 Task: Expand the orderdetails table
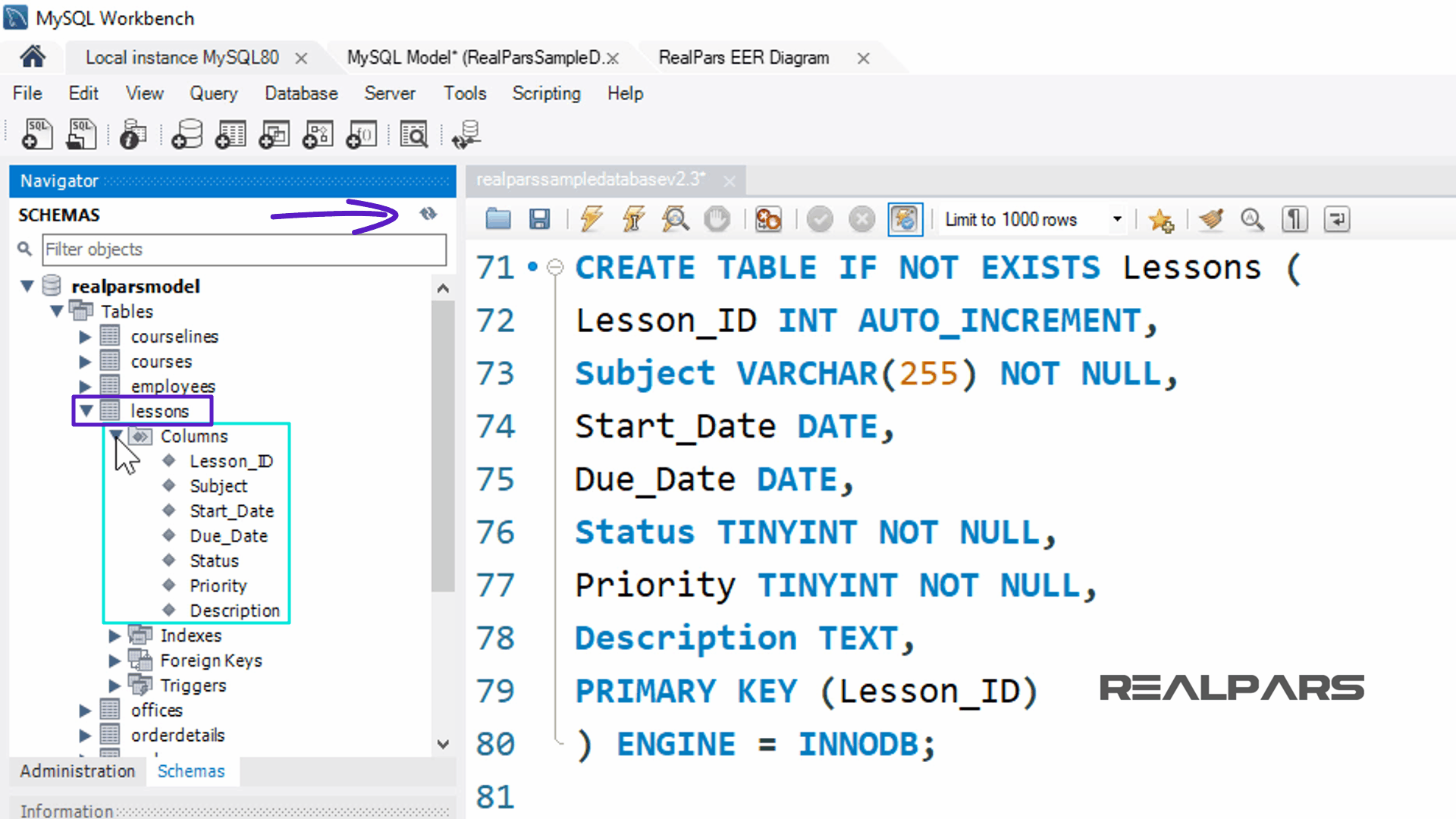[86, 736]
